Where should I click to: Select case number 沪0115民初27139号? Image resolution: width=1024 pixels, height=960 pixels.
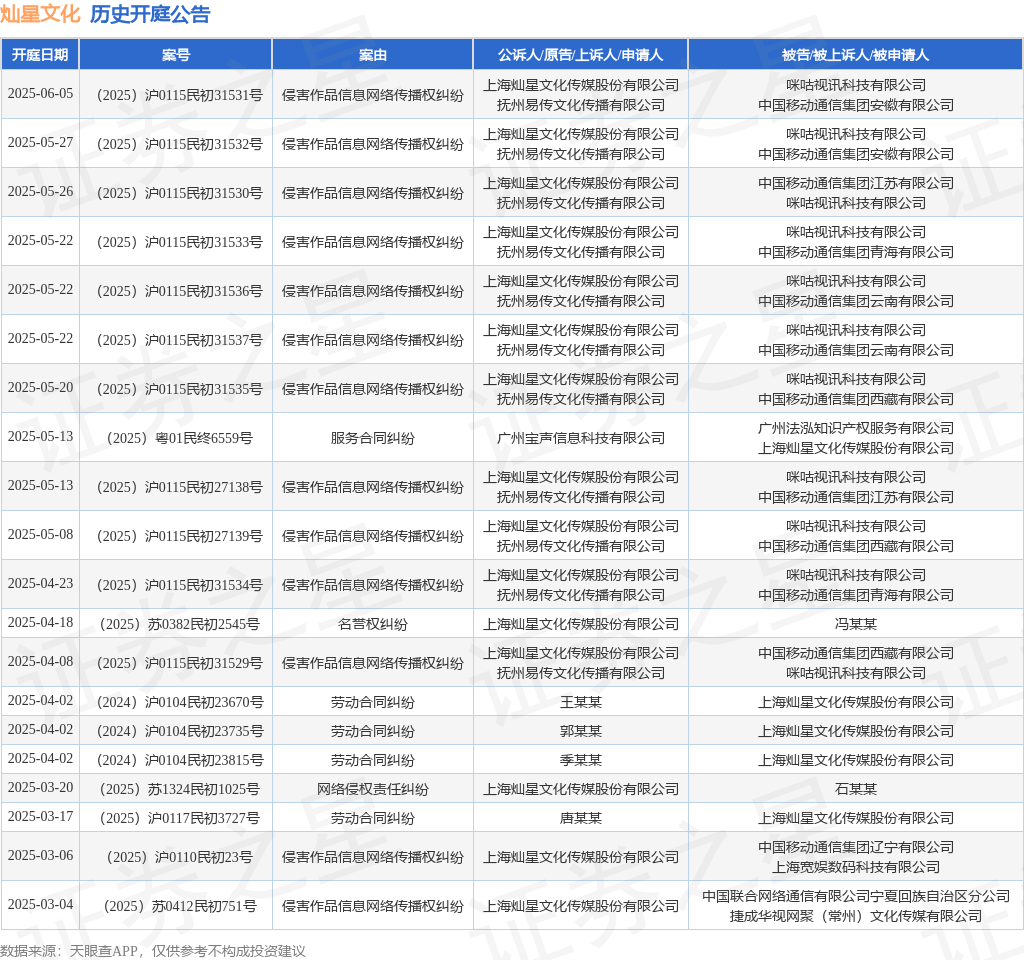(x=180, y=536)
